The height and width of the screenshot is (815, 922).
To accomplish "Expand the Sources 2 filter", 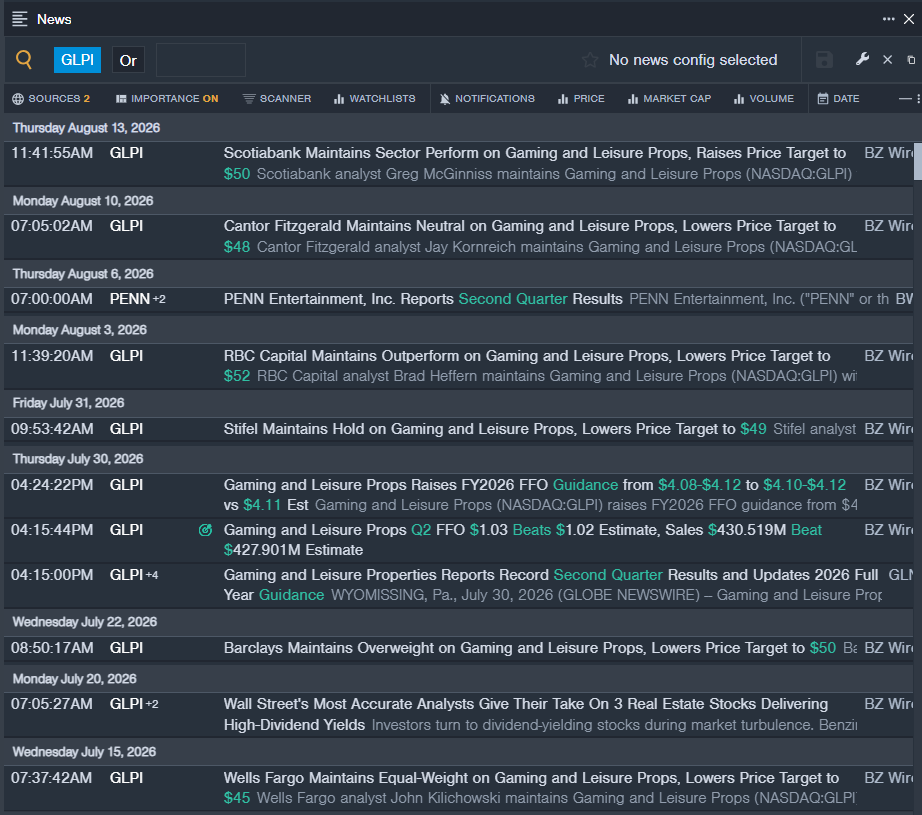I will point(51,99).
